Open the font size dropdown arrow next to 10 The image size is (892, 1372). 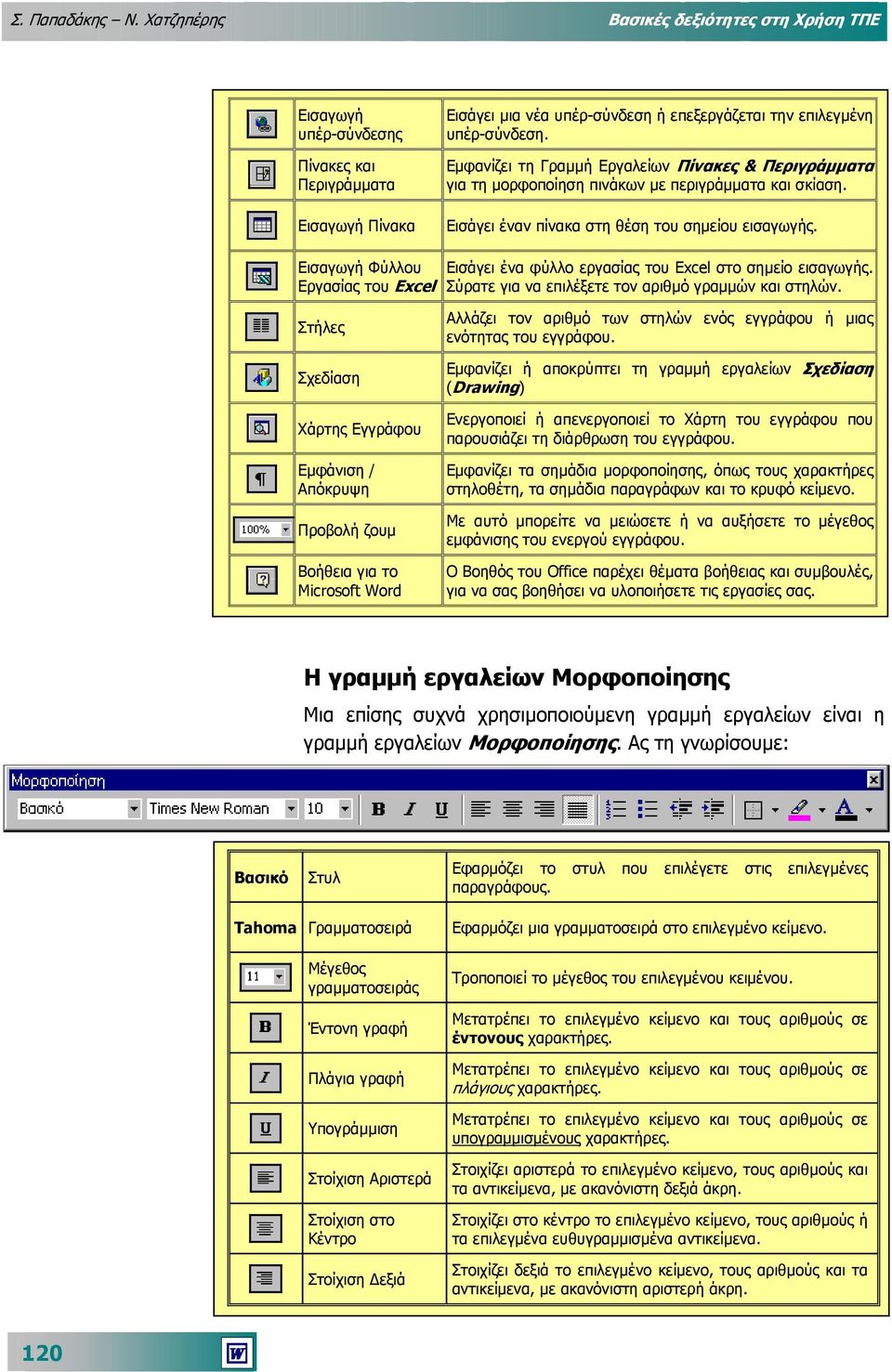[345, 809]
